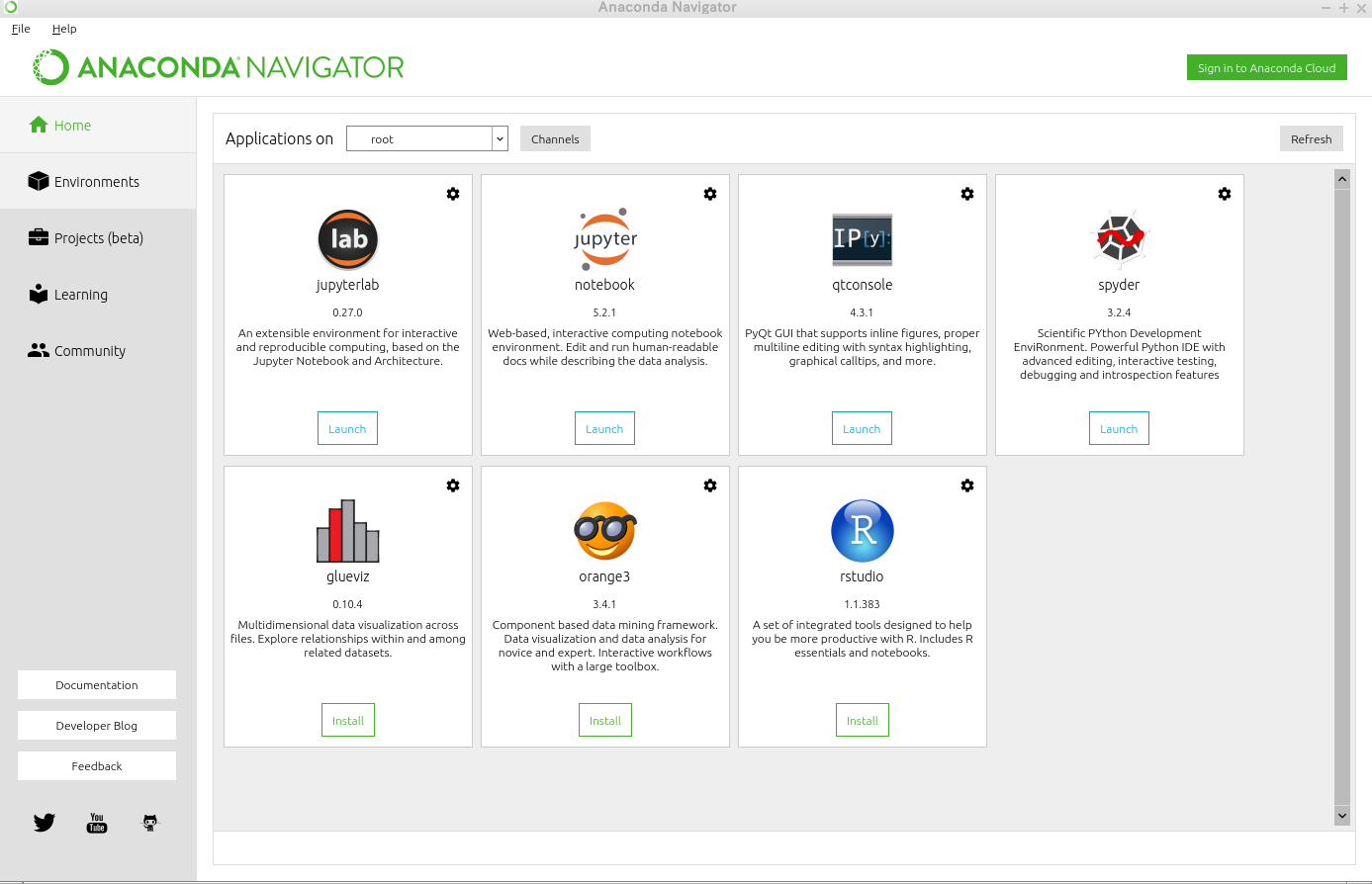The image size is (1372, 884).
Task: Click the jupyterlab 'lab' logo
Action: [348, 239]
